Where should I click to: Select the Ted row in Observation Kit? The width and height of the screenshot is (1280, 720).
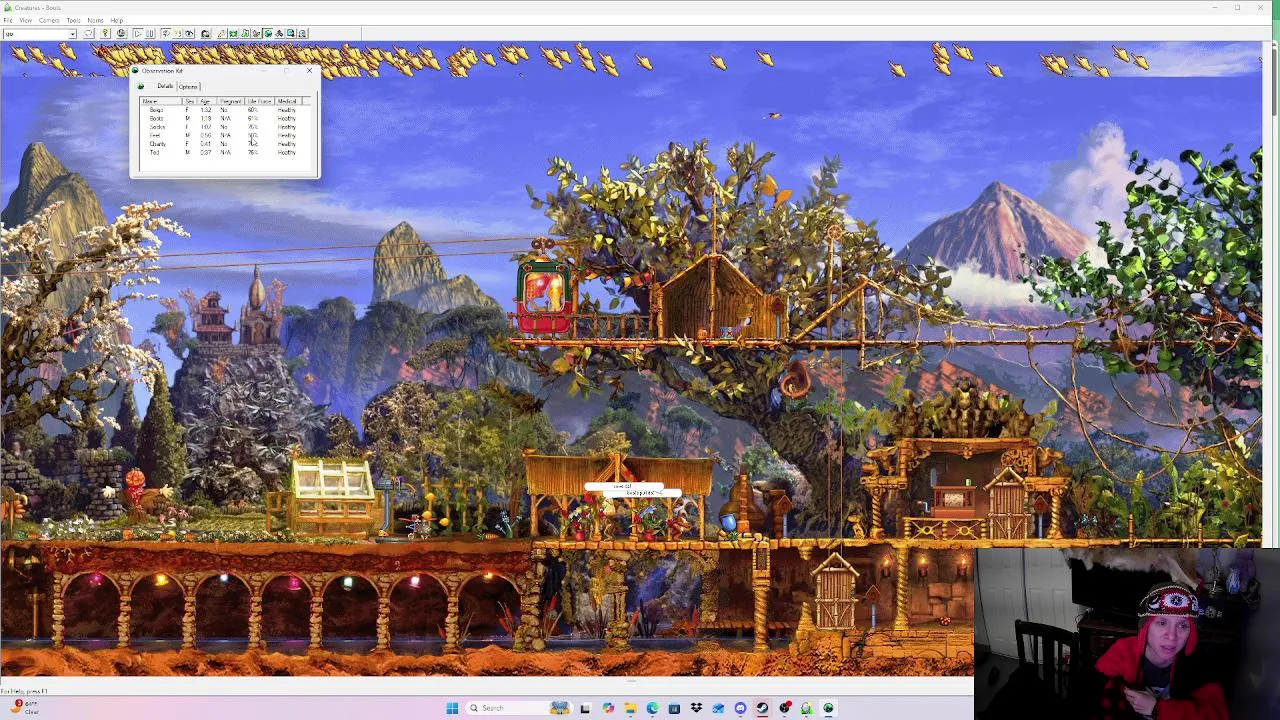(226, 153)
